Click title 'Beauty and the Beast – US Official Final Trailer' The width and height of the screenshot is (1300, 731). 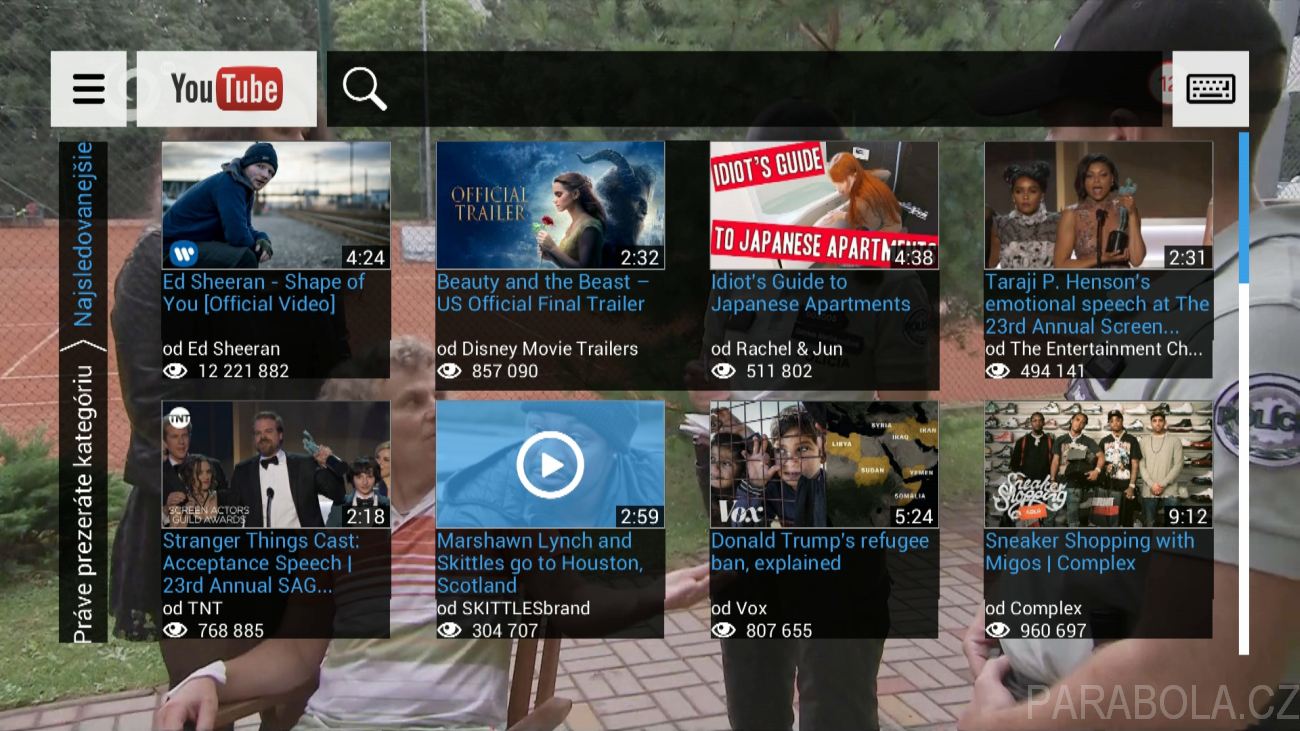point(543,293)
